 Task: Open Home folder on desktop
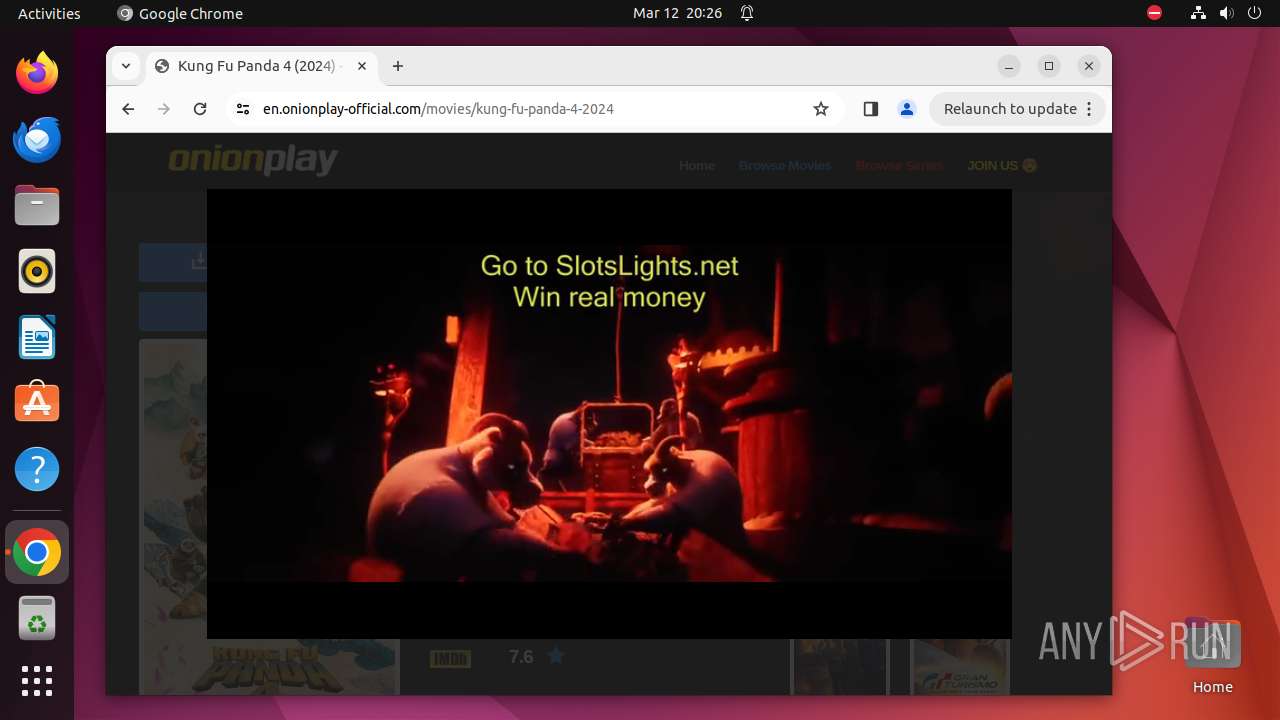[1212, 658]
